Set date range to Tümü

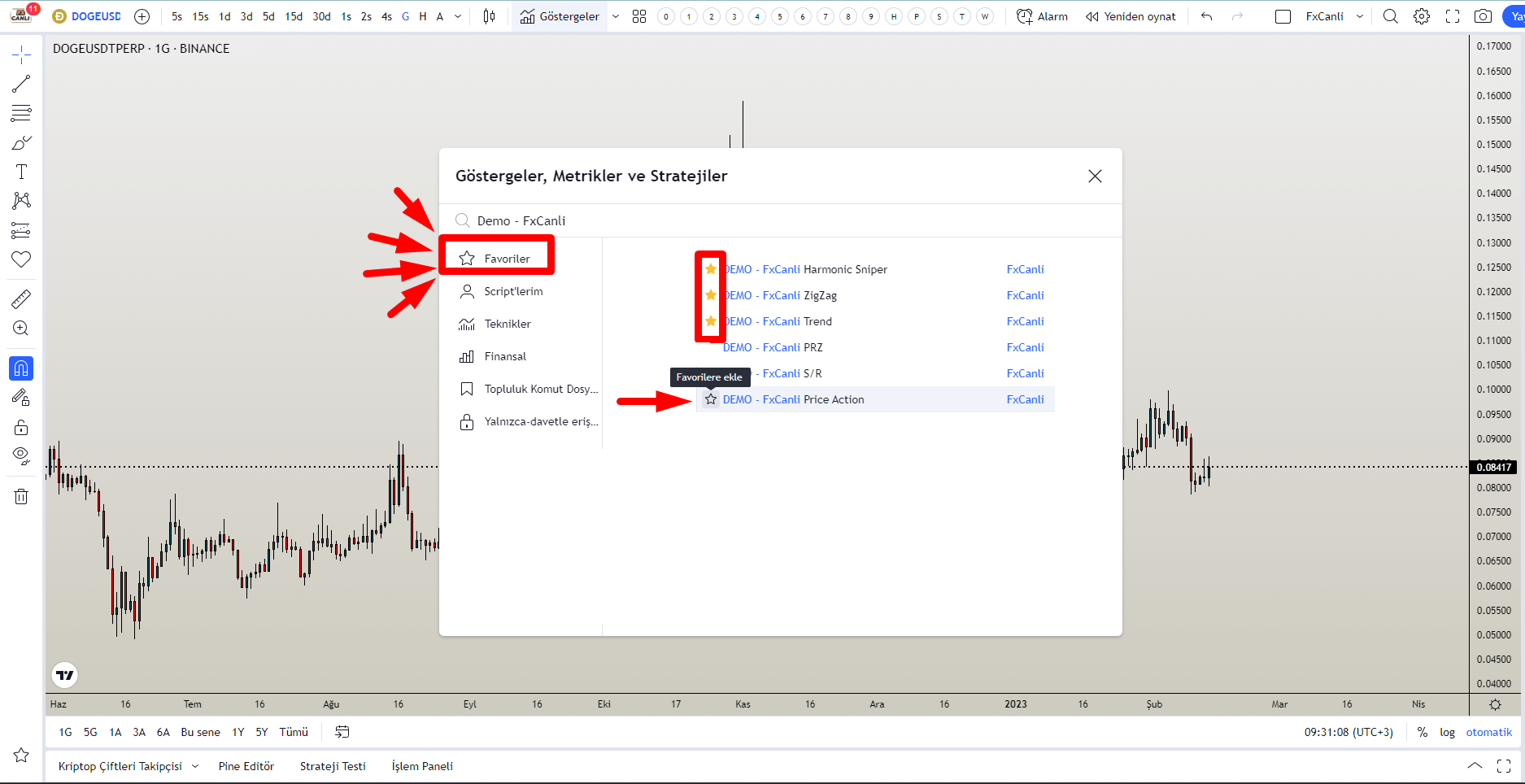(294, 732)
